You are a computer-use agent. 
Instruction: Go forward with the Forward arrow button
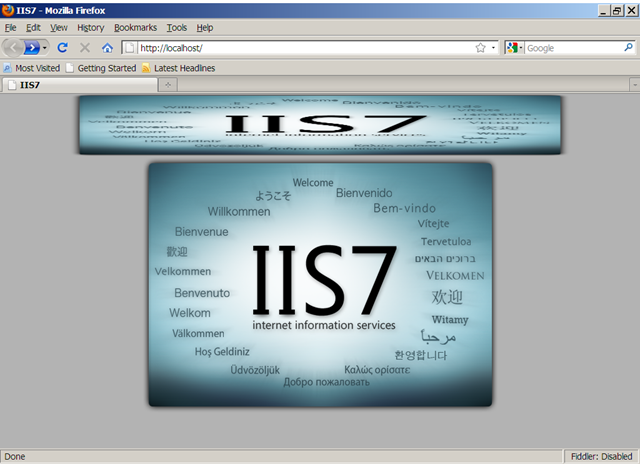point(32,48)
